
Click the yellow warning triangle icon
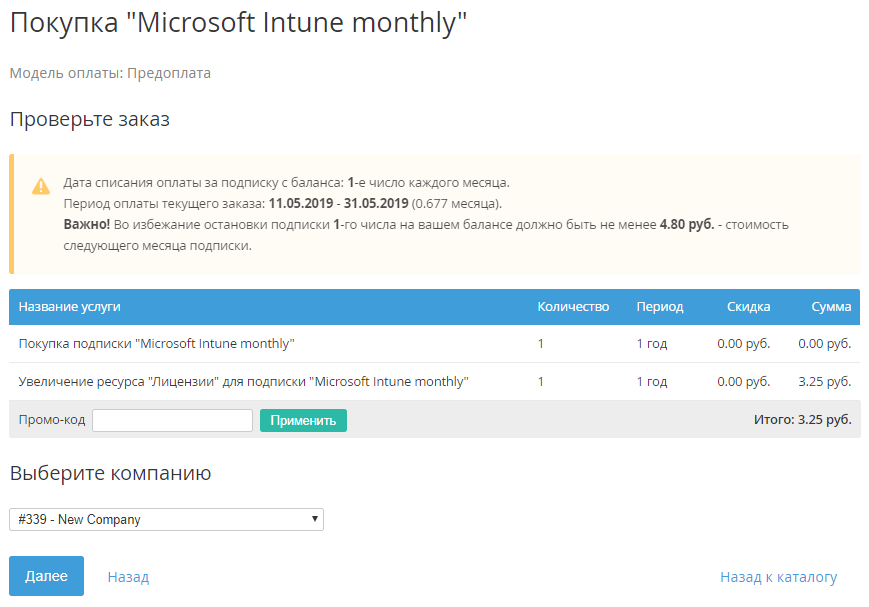[41, 186]
